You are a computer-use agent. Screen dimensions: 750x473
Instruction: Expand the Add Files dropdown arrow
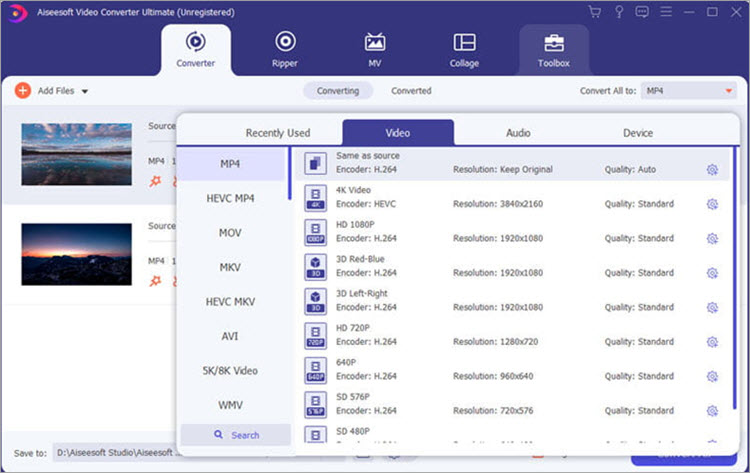click(x=85, y=91)
